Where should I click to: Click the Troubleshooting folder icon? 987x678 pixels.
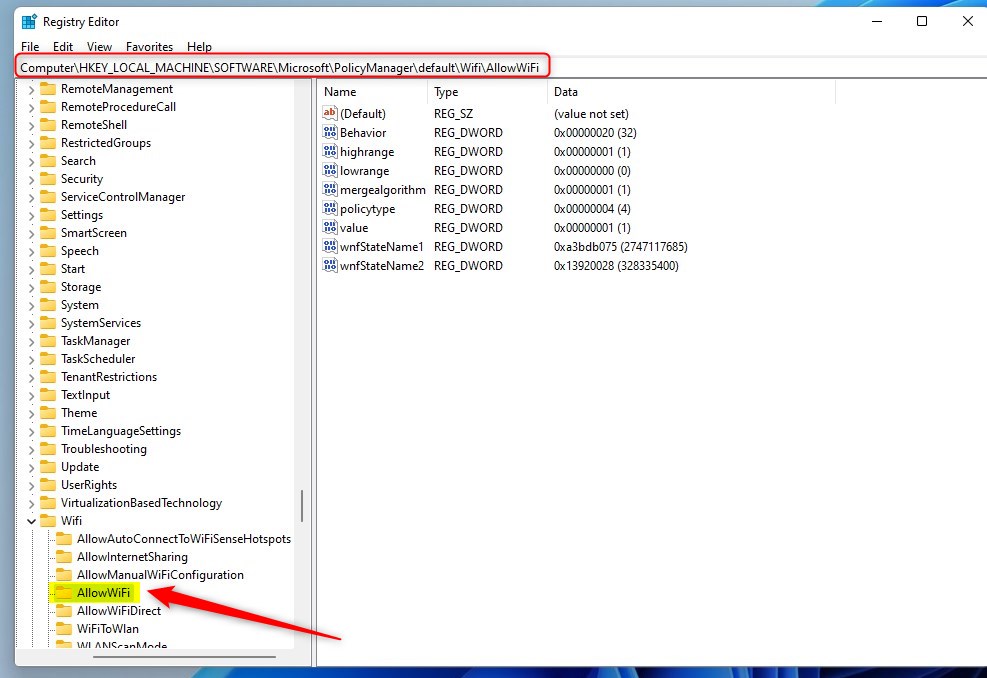click(x=48, y=449)
